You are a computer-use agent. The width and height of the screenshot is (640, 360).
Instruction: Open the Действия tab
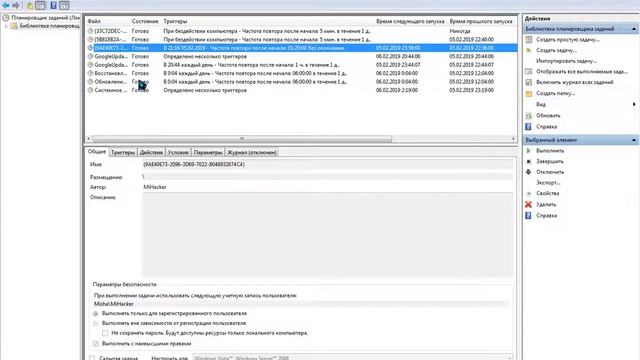[x=151, y=152]
